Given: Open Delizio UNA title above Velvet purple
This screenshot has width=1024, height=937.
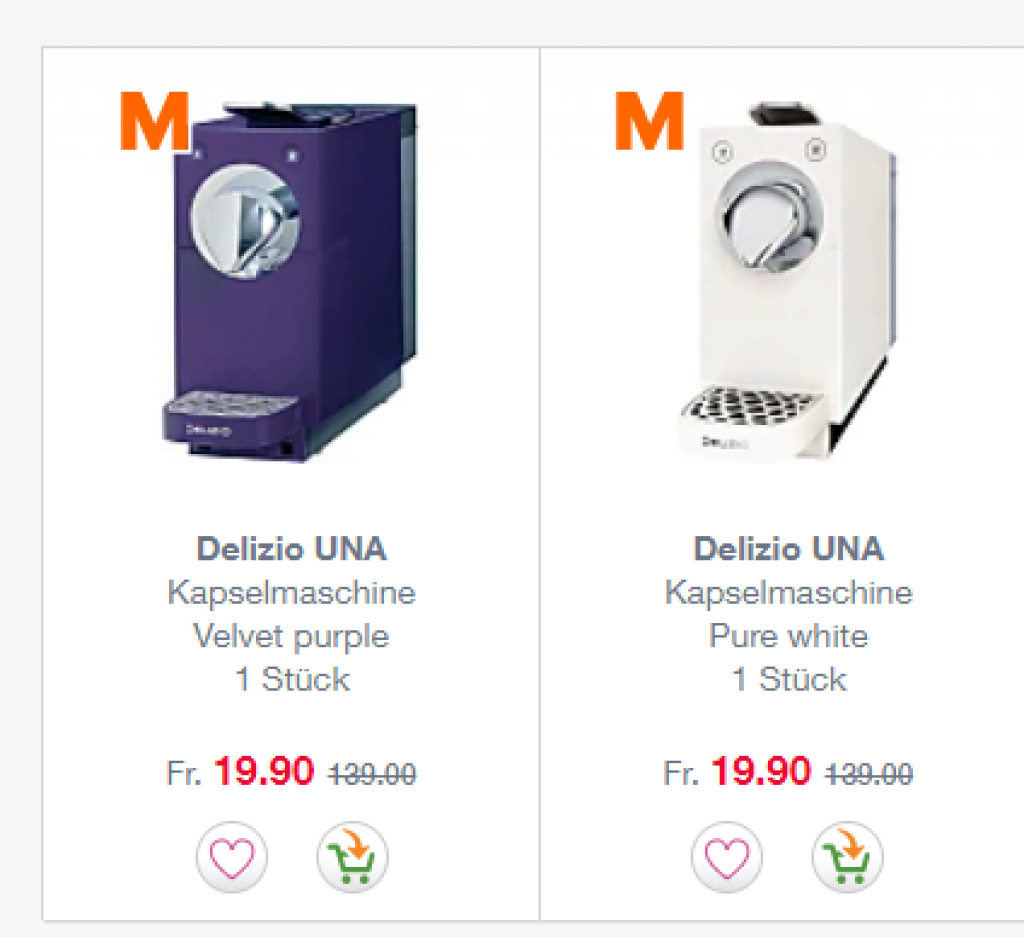Looking at the screenshot, I should point(291,549).
